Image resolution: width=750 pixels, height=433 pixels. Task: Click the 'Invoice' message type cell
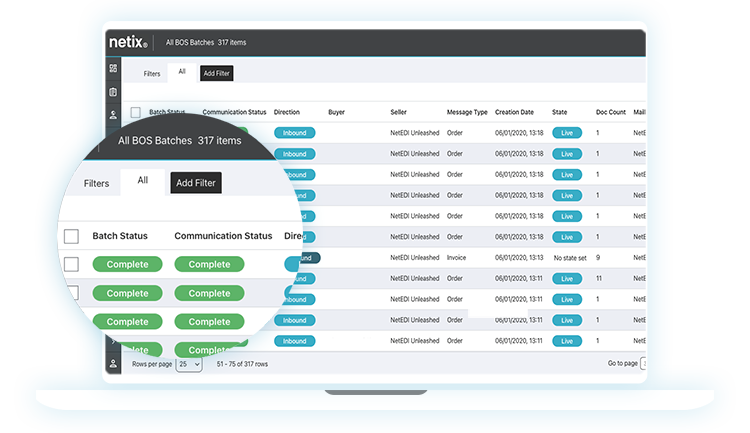click(456, 257)
